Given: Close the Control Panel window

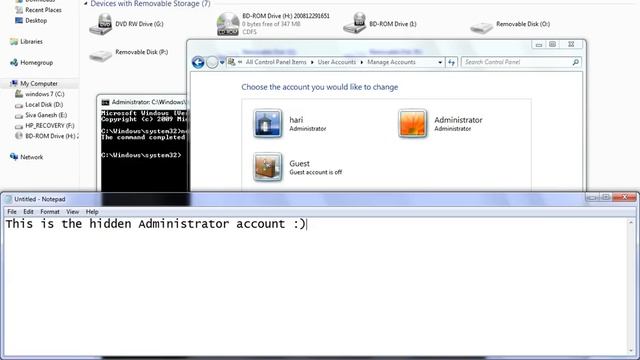Looking at the screenshot, I should 571,44.
